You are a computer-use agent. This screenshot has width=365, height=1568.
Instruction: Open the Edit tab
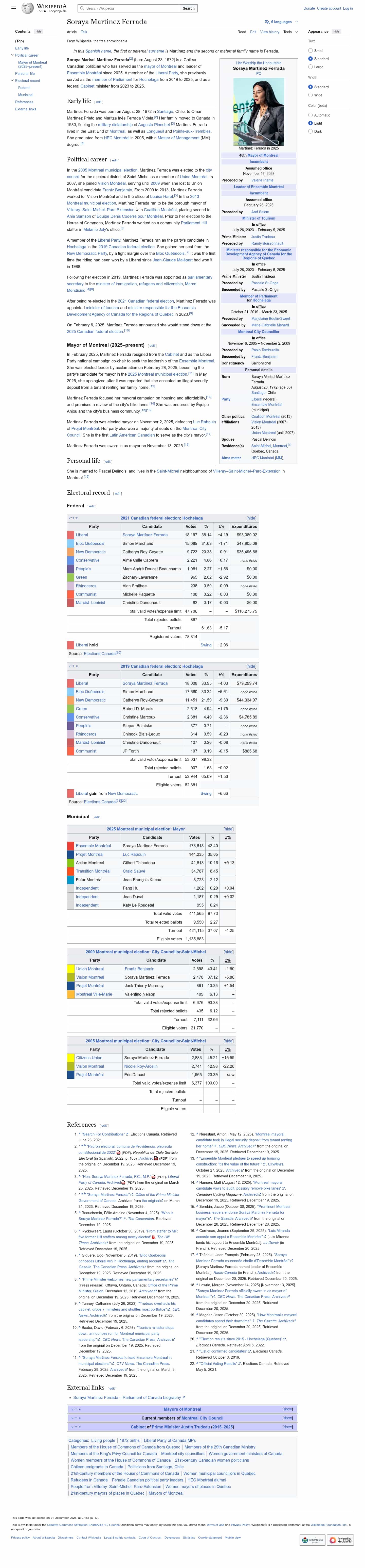(253, 32)
